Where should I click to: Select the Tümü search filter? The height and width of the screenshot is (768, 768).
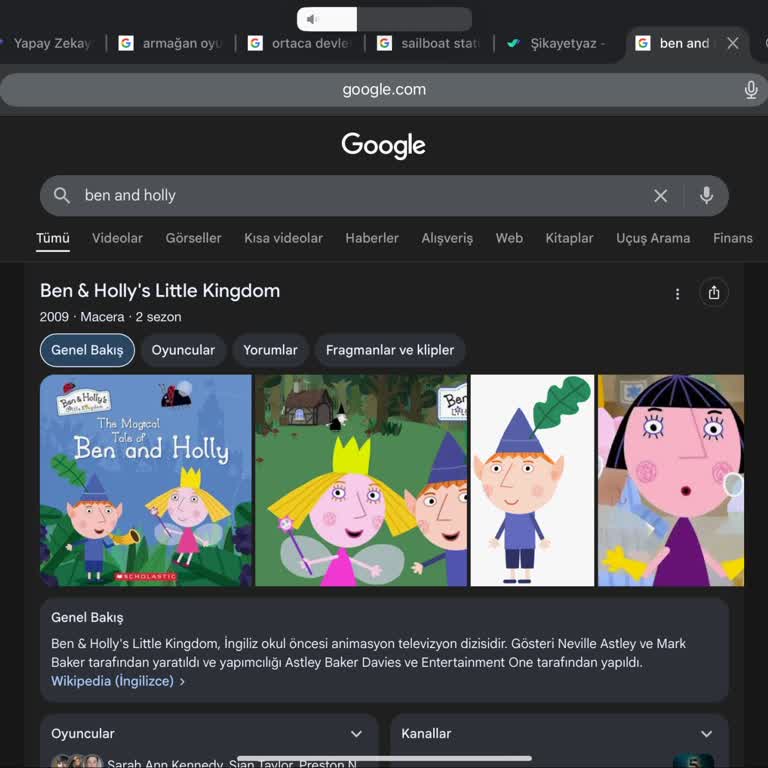53,239
